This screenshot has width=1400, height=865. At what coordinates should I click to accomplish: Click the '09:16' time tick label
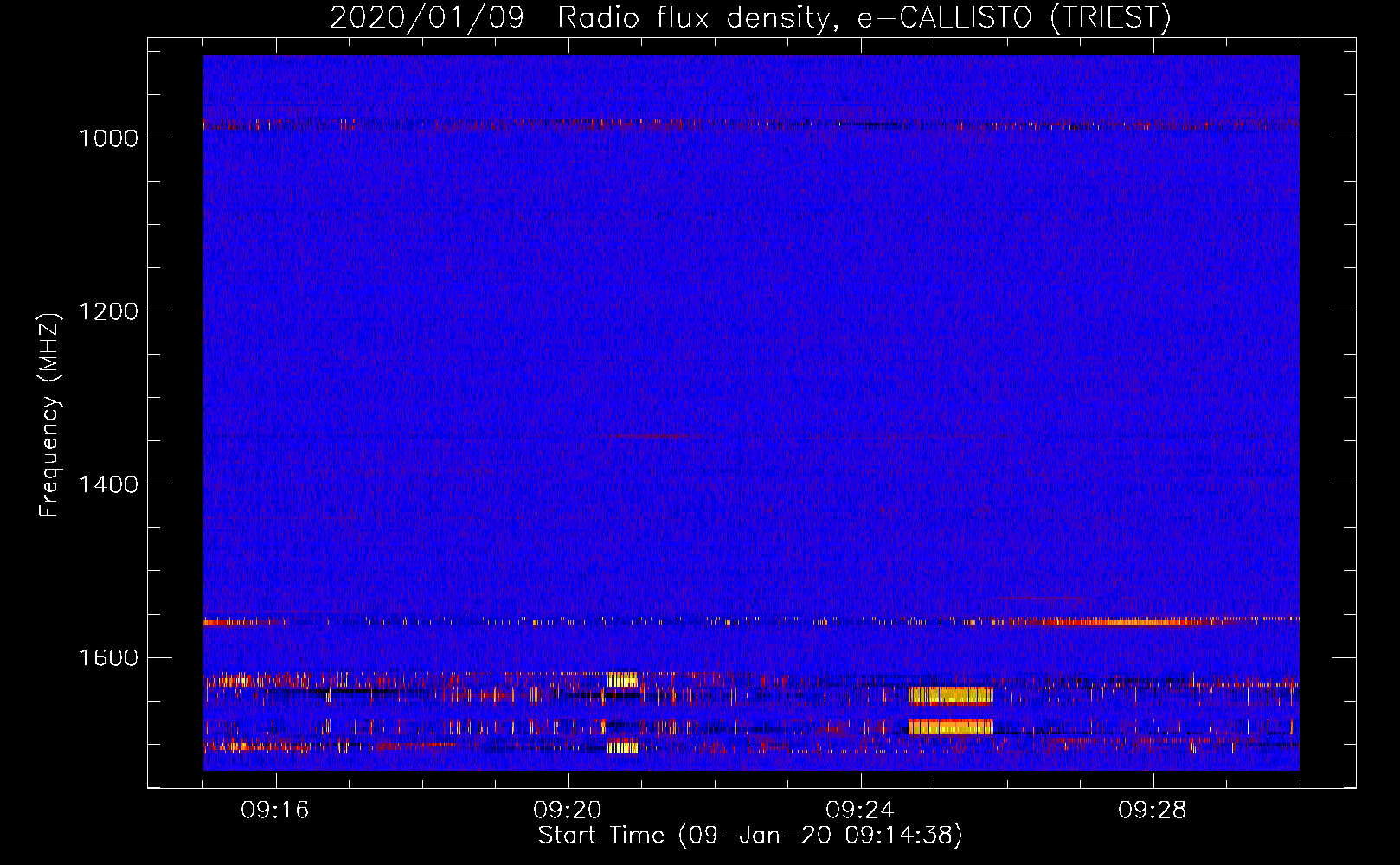coord(275,811)
